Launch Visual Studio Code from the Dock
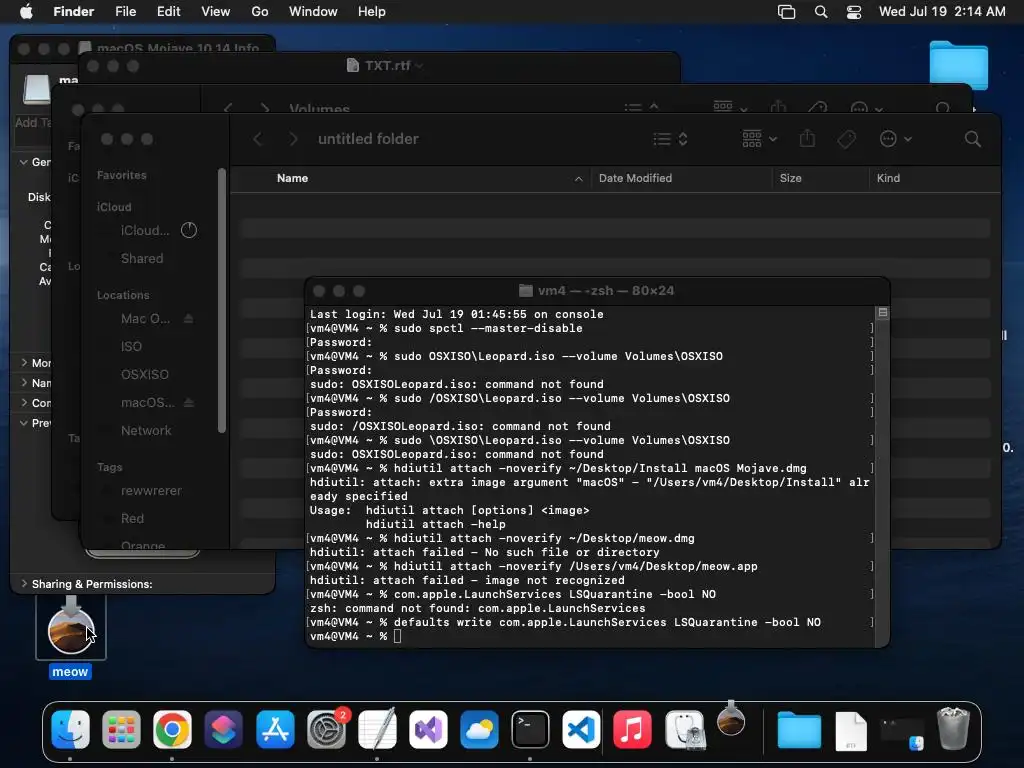 tap(581, 729)
